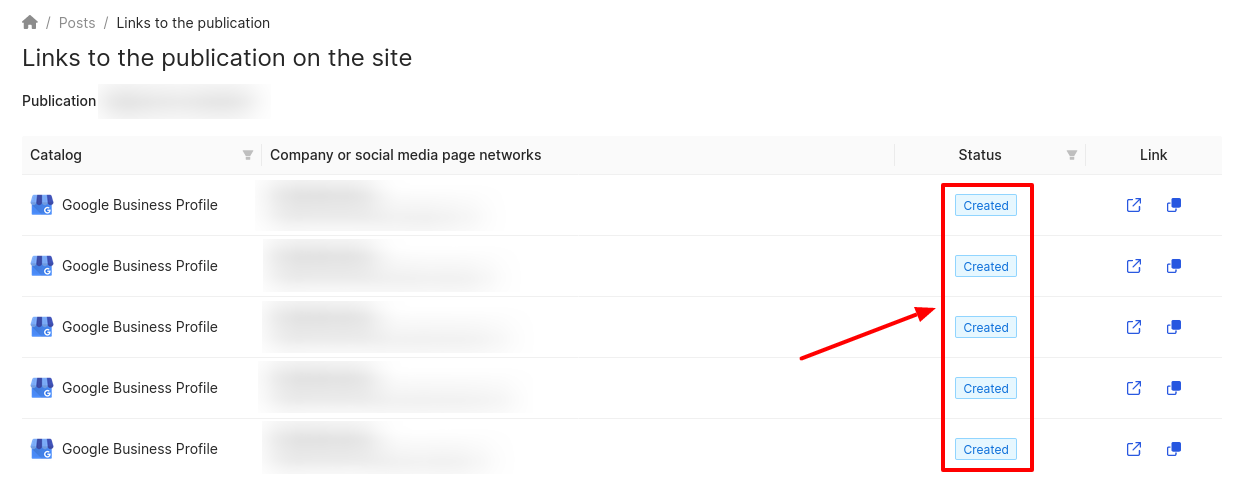
Task: Open external link in second row
Action: [1134, 266]
